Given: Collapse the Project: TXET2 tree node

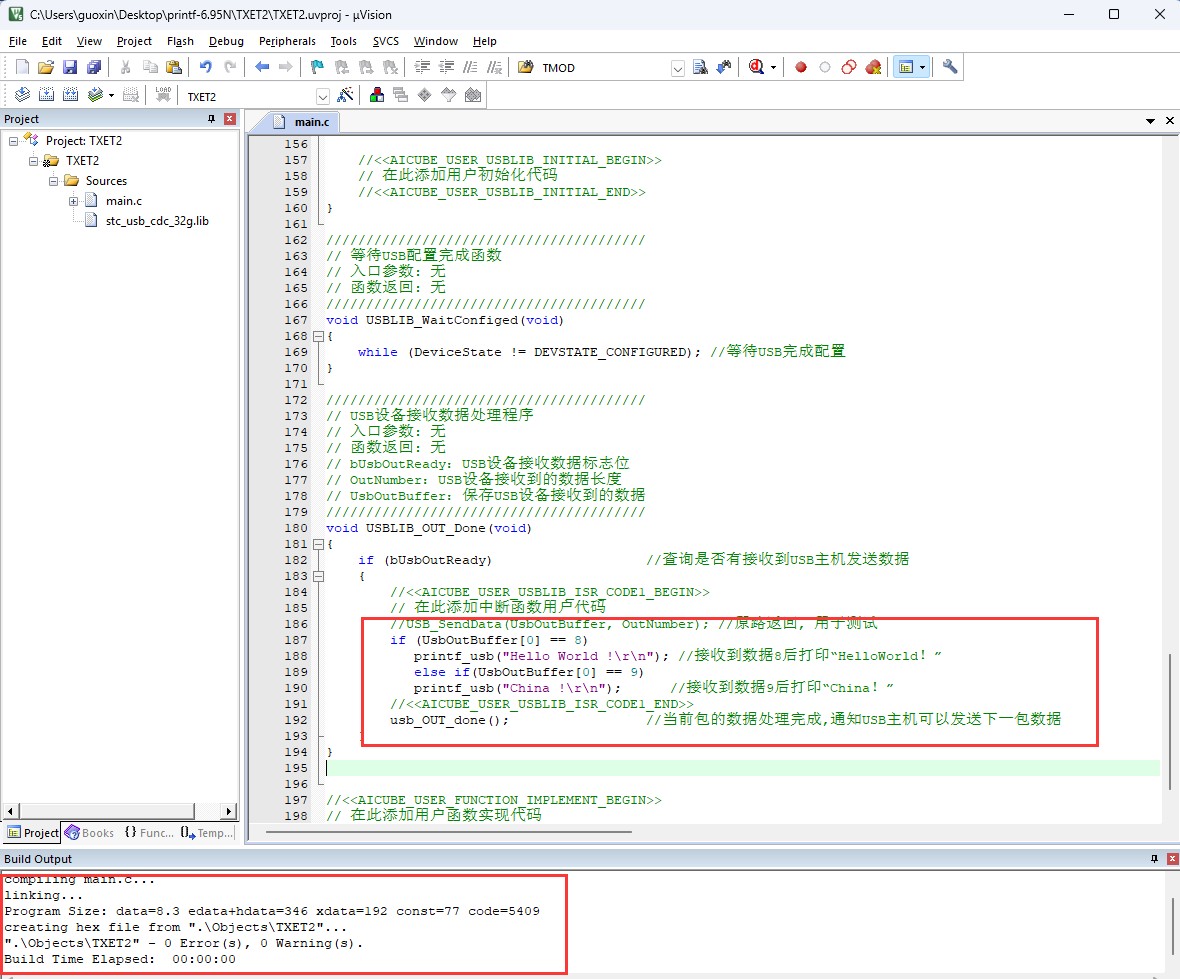Looking at the screenshot, I should [x=13, y=141].
